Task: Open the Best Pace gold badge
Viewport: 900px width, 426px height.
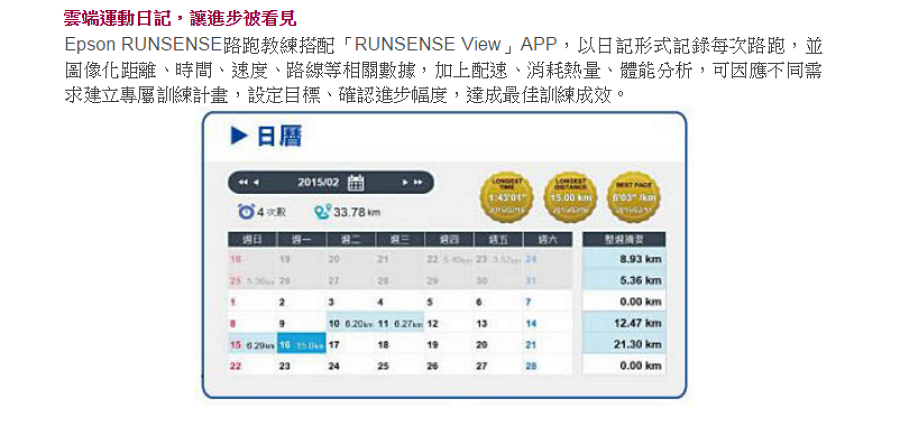Action: (634, 198)
